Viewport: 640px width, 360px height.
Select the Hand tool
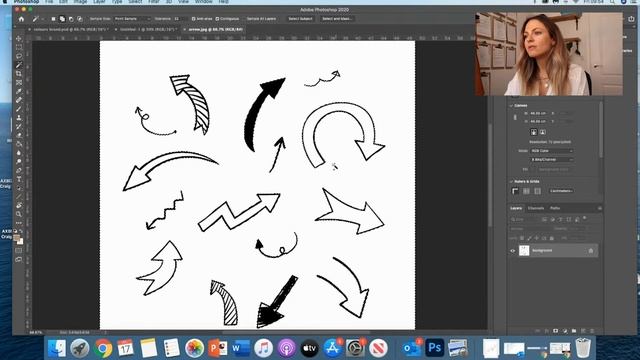pos(19,205)
